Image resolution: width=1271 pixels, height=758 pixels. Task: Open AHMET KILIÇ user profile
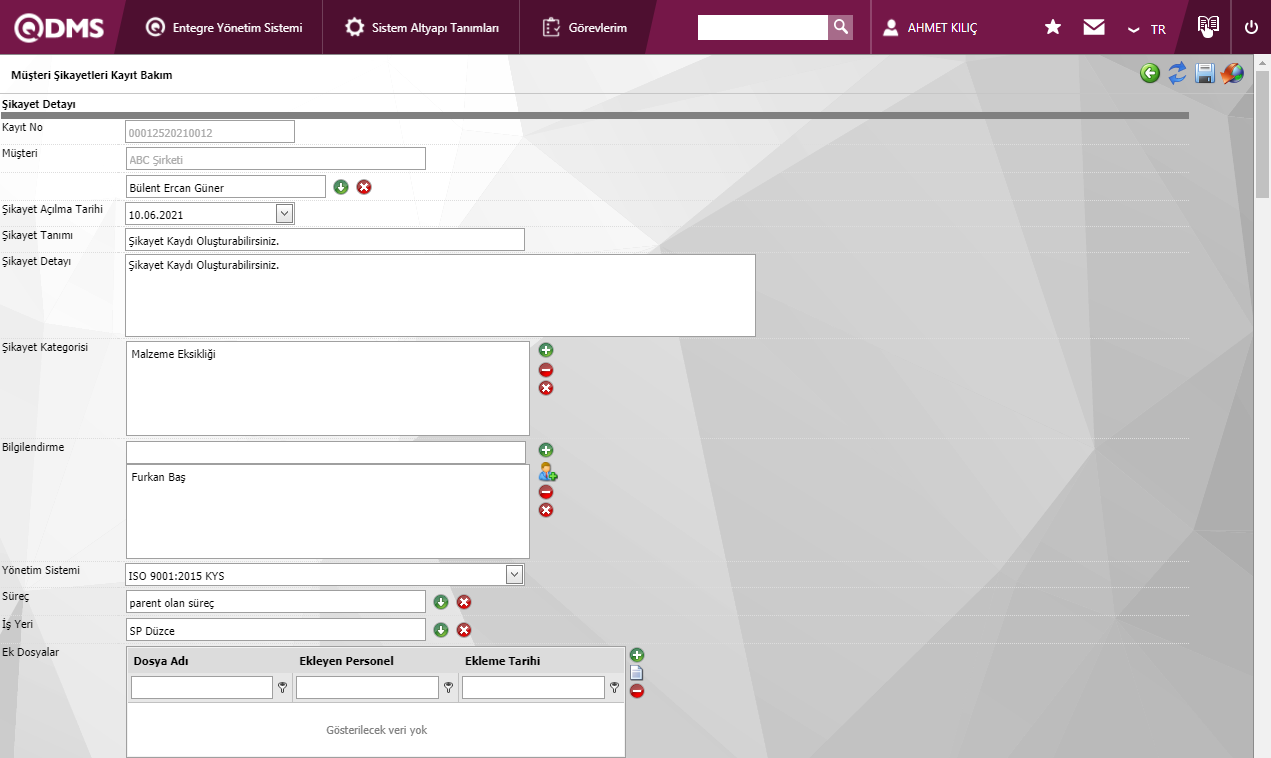click(930, 28)
